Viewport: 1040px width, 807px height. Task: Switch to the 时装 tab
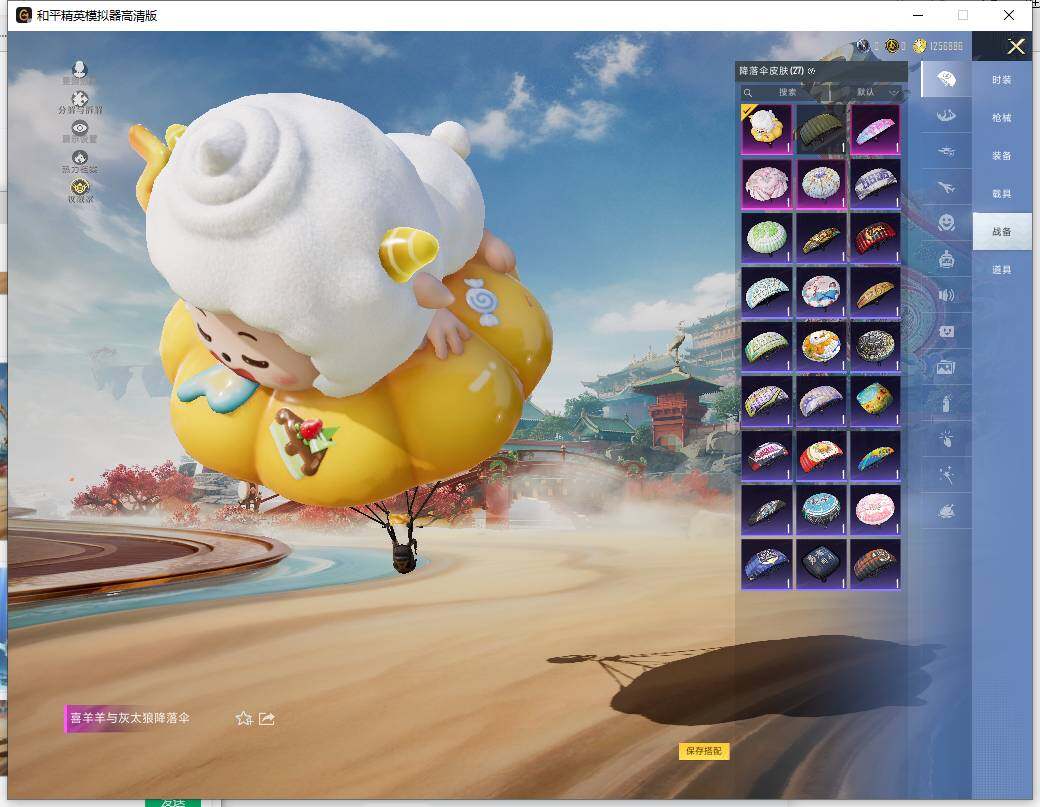[x=1001, y=80]
